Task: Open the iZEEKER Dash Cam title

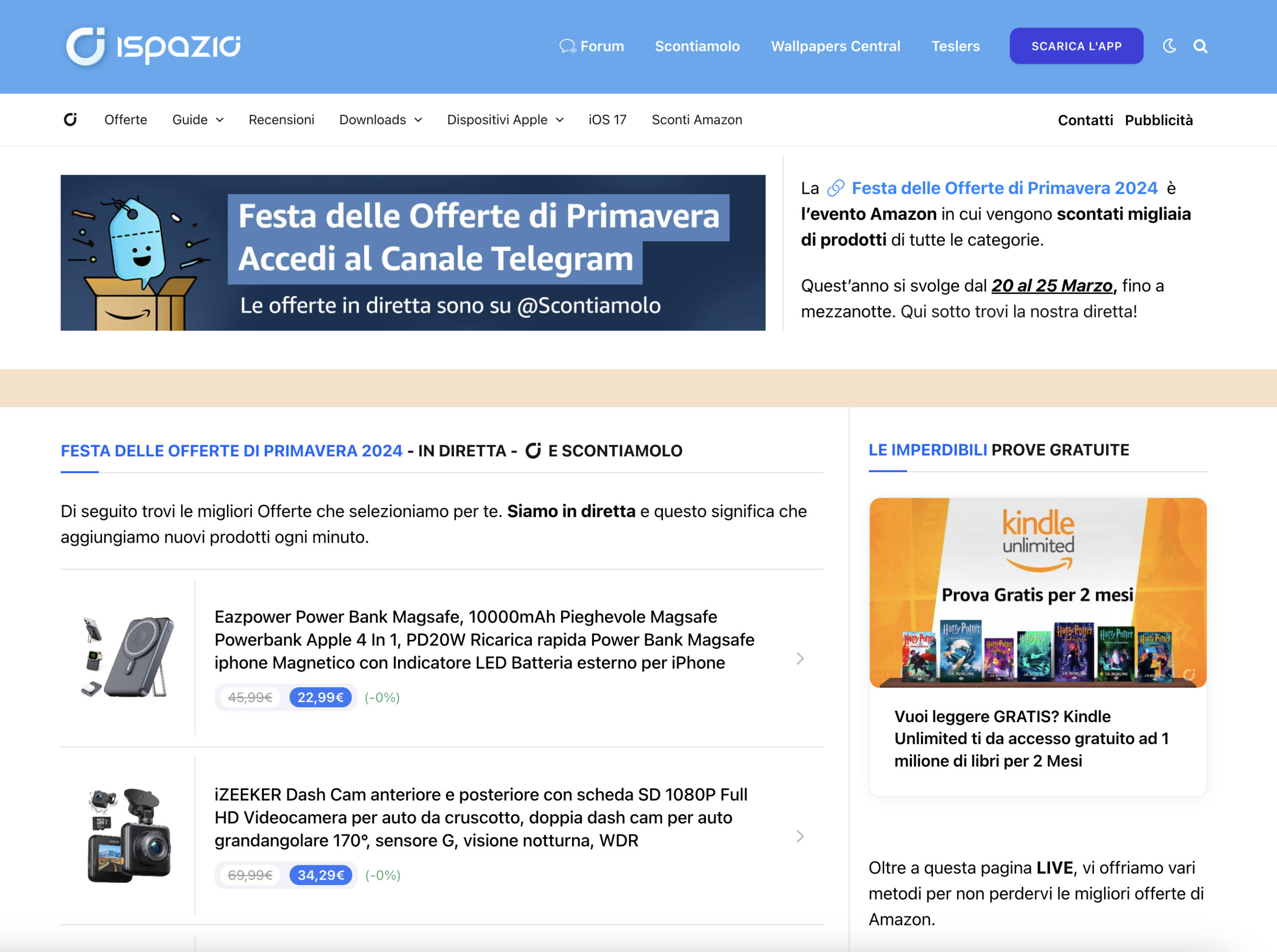Action: pyautogui.click(x=480, y=817)
